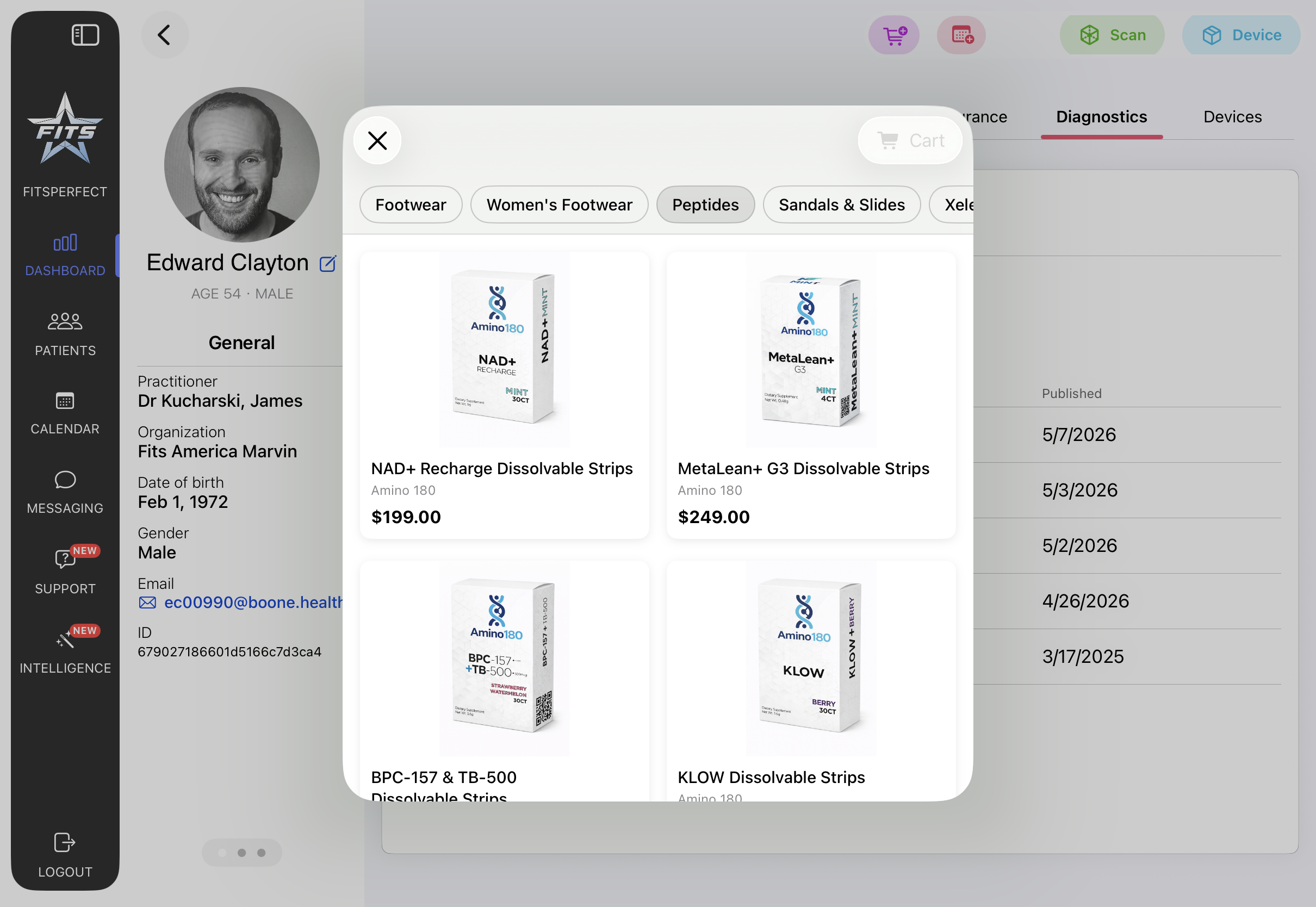Image resolution: width=1316 pixels, height=907 pixels.
Task: Open the Messaging section
Action: (x=65, y=493)
